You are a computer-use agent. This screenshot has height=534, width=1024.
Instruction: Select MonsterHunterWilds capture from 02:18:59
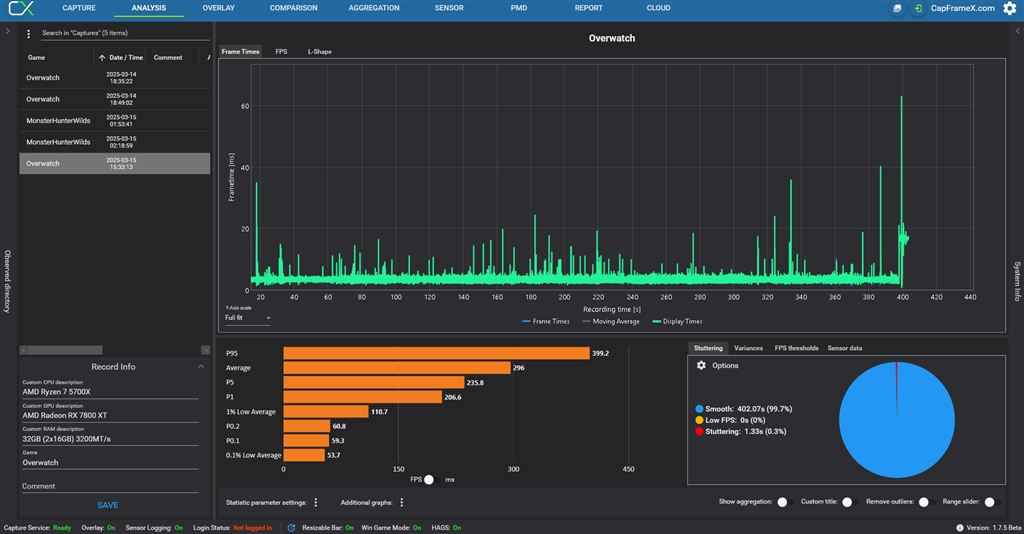coord(115,142)
